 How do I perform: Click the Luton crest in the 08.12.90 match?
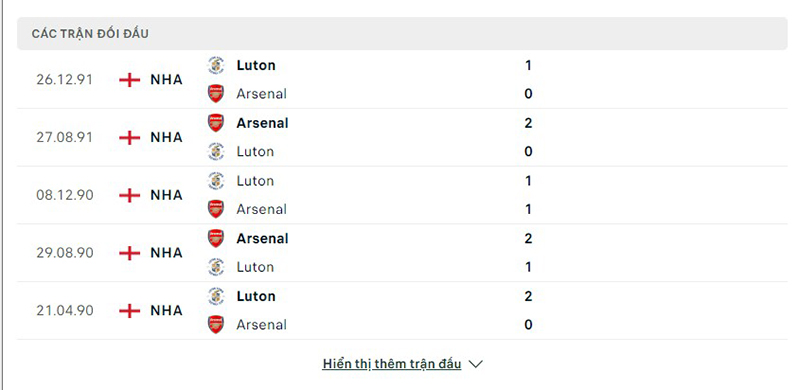click(x=216, y=181)
